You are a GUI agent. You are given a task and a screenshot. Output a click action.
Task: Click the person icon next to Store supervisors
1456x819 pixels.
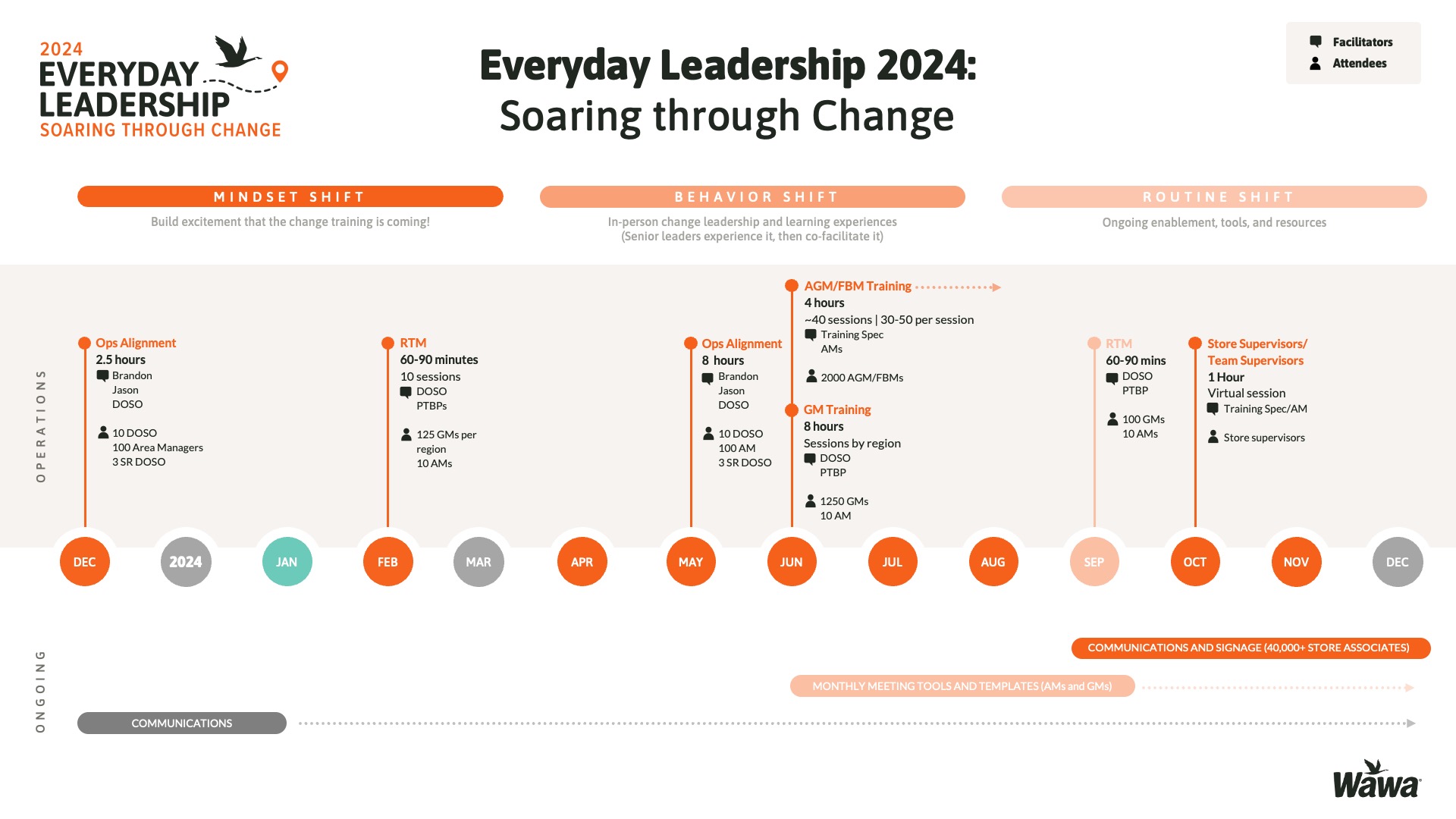click(x=1213, y=438)
